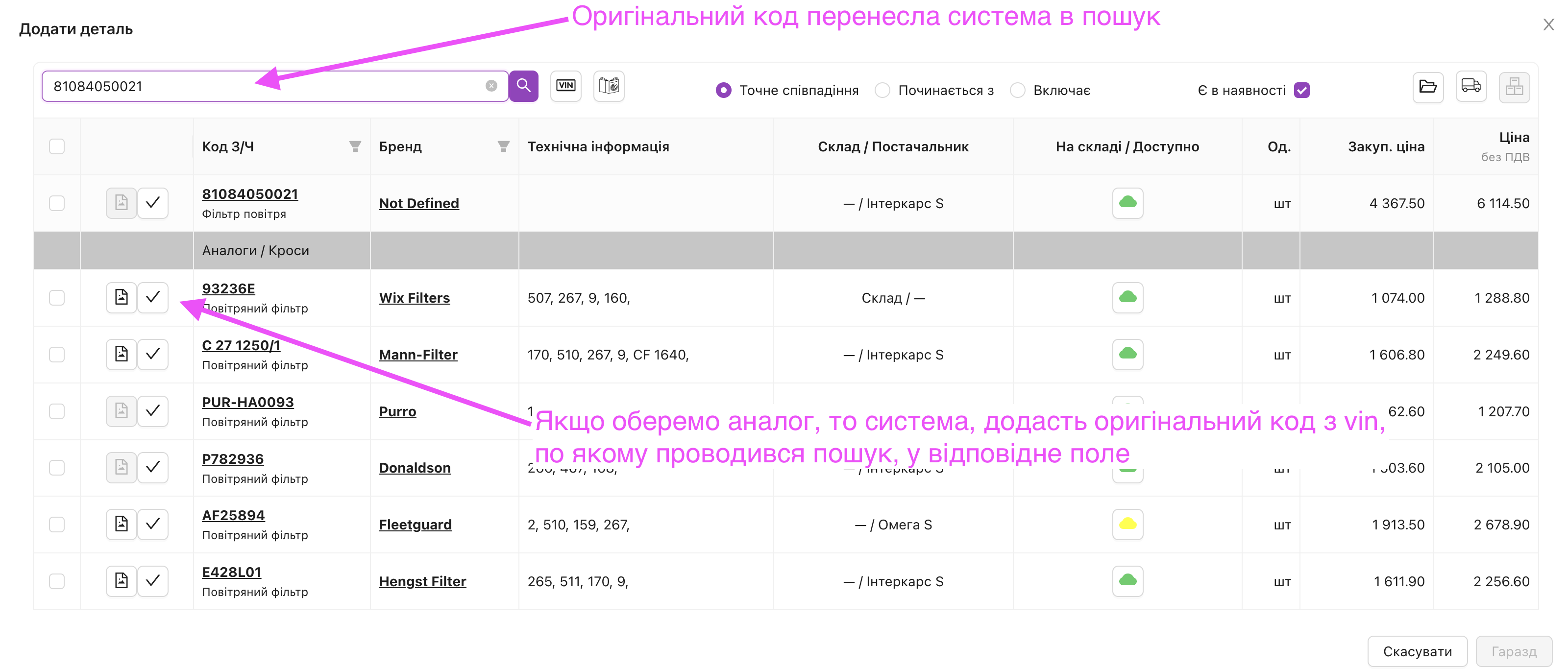Click the open folder icon

coord(1427,87)
